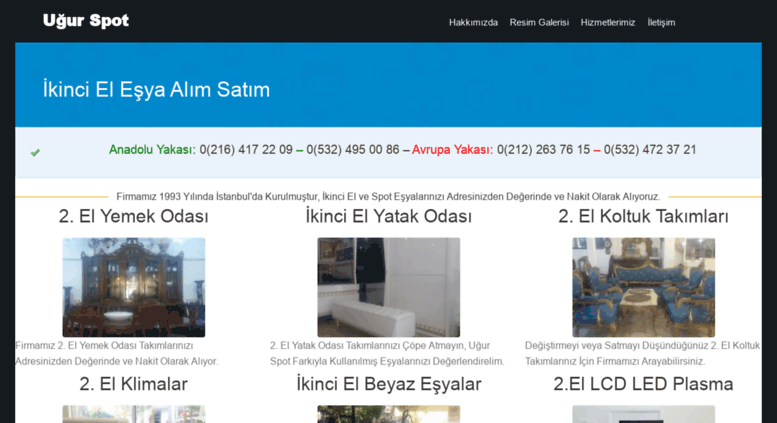Click the Beyaz Eşyalar thumbnail image
Screen dimensions: 777x423
click(388, 415)
